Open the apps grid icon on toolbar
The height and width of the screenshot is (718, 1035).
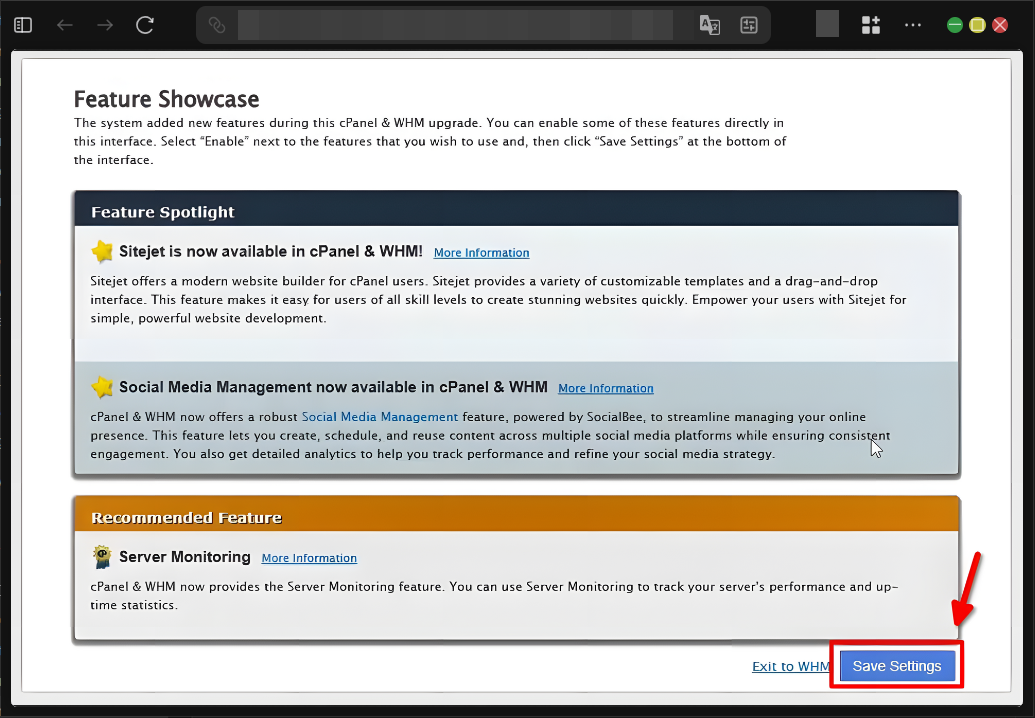point(870,24)
